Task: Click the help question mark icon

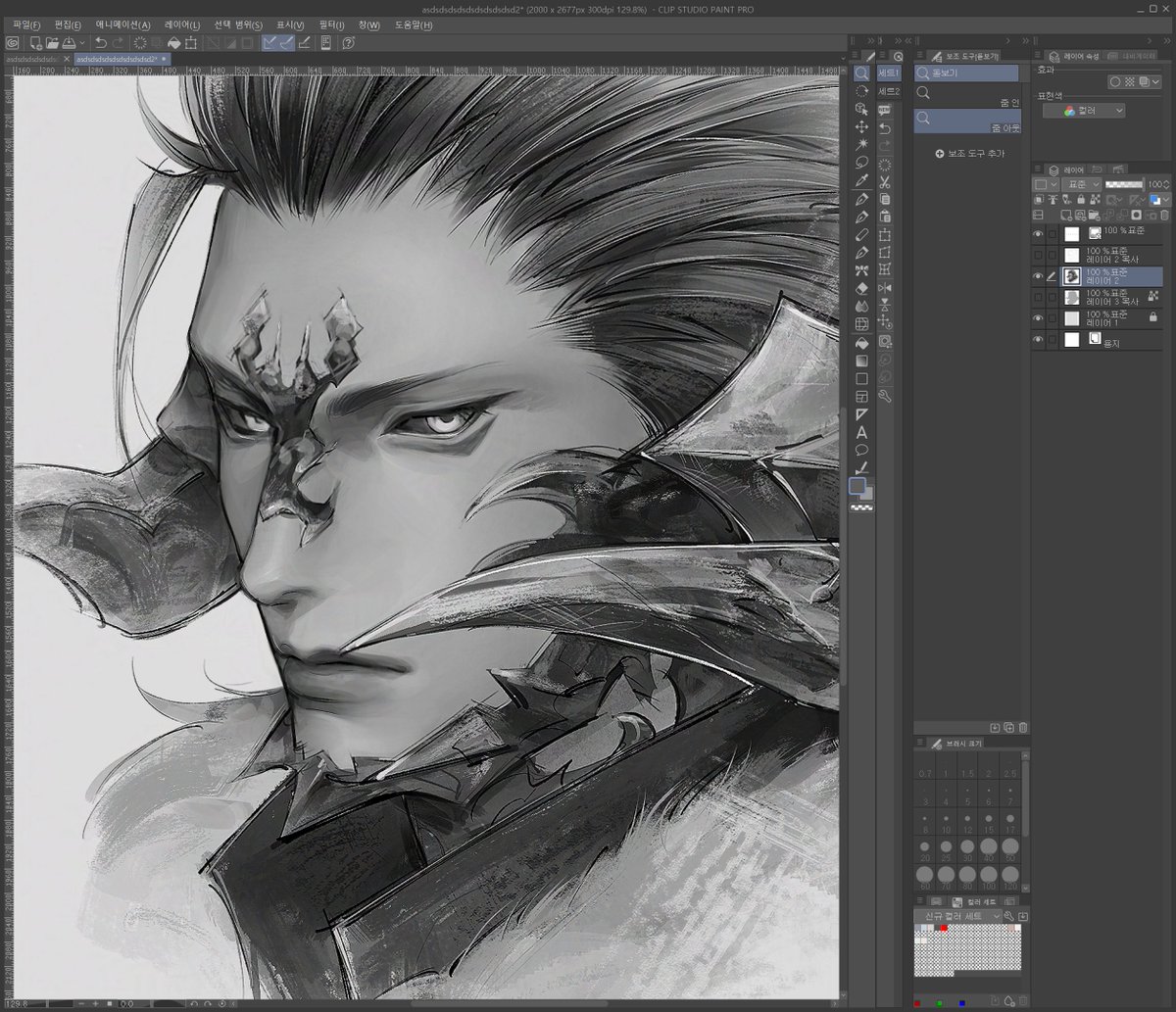Action: [348, 43]
